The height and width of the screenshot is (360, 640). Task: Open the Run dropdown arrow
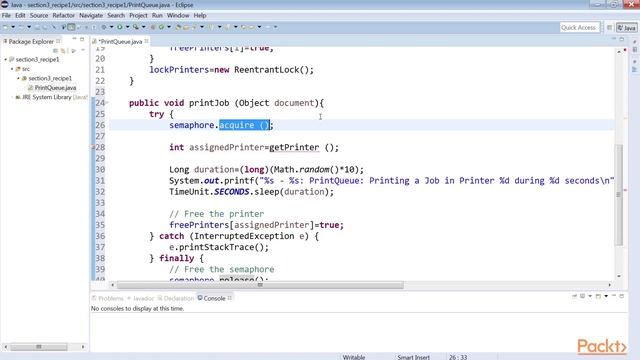(127, 27)
